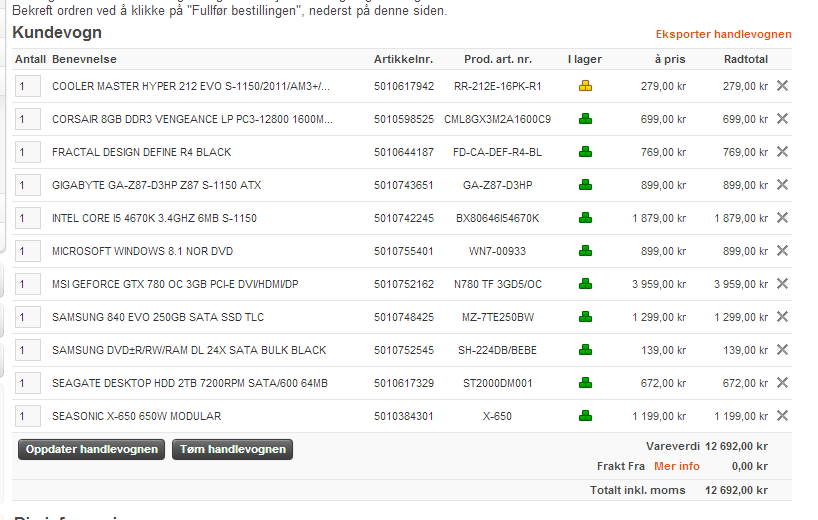Edit quantity for Gigabyte GA-Z87-D3HP
Viewport: 818px width, 520px height.
[28, 185]
